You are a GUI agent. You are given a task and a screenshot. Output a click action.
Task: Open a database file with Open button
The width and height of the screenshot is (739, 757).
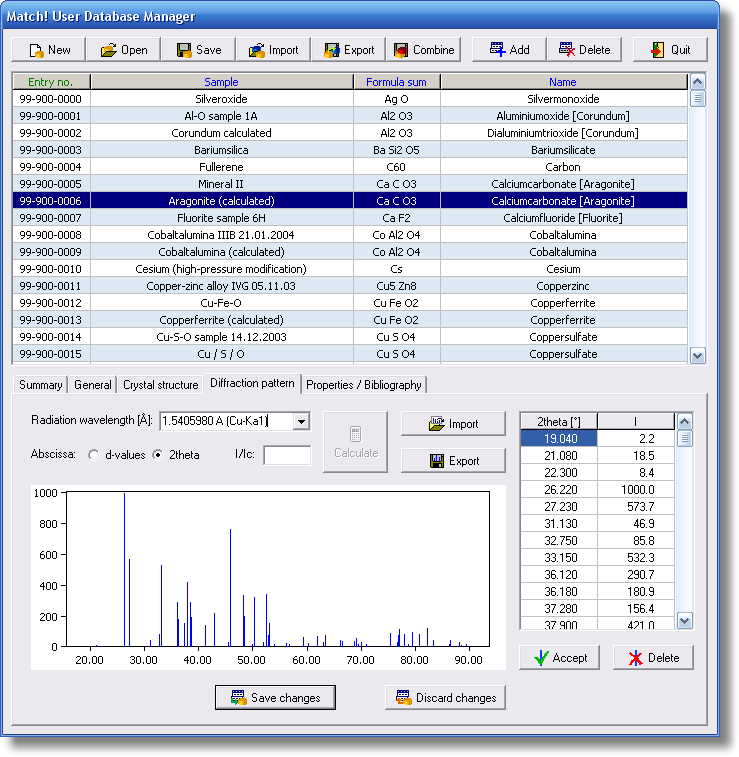(x=123, y=50)
